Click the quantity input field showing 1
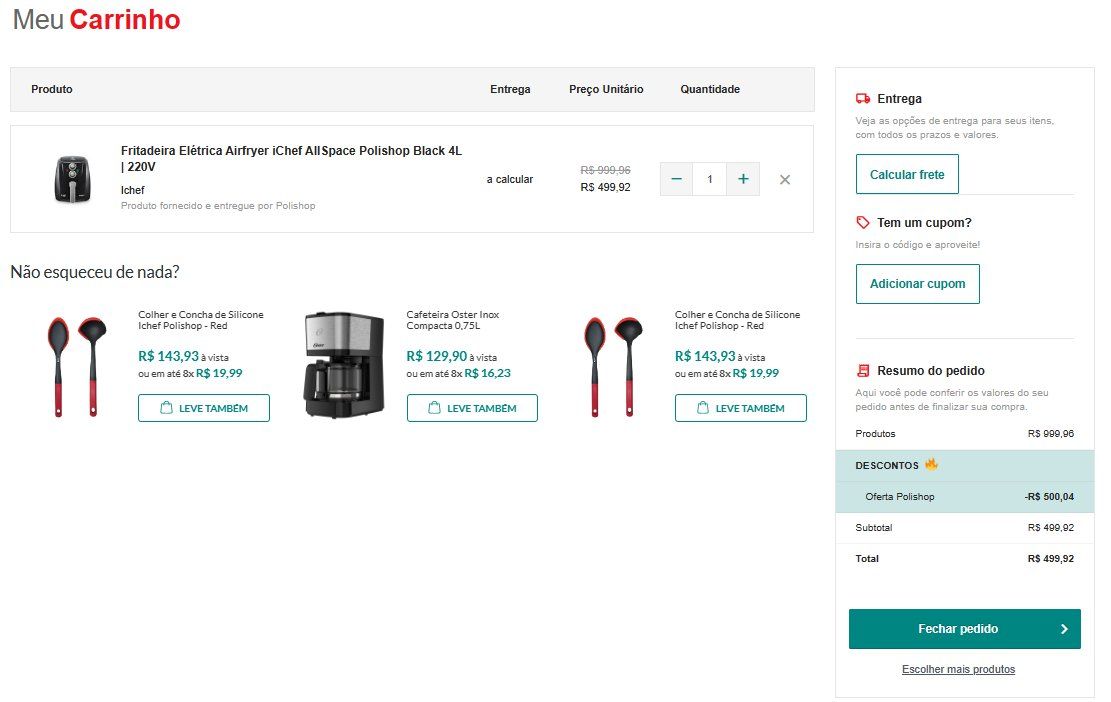This screenshot has height=702, width=1111. [710, 179]
